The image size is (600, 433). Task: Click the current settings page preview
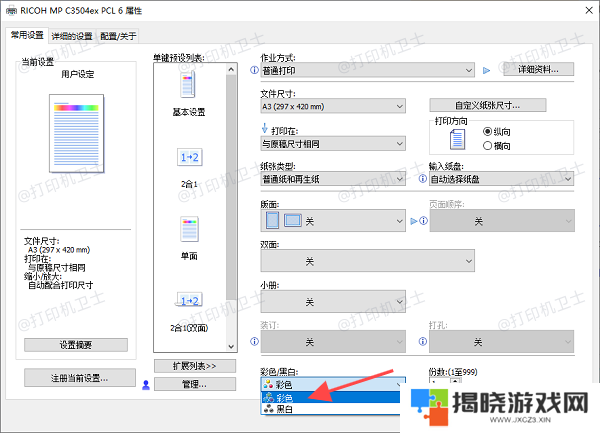click(x=77, y=133)
